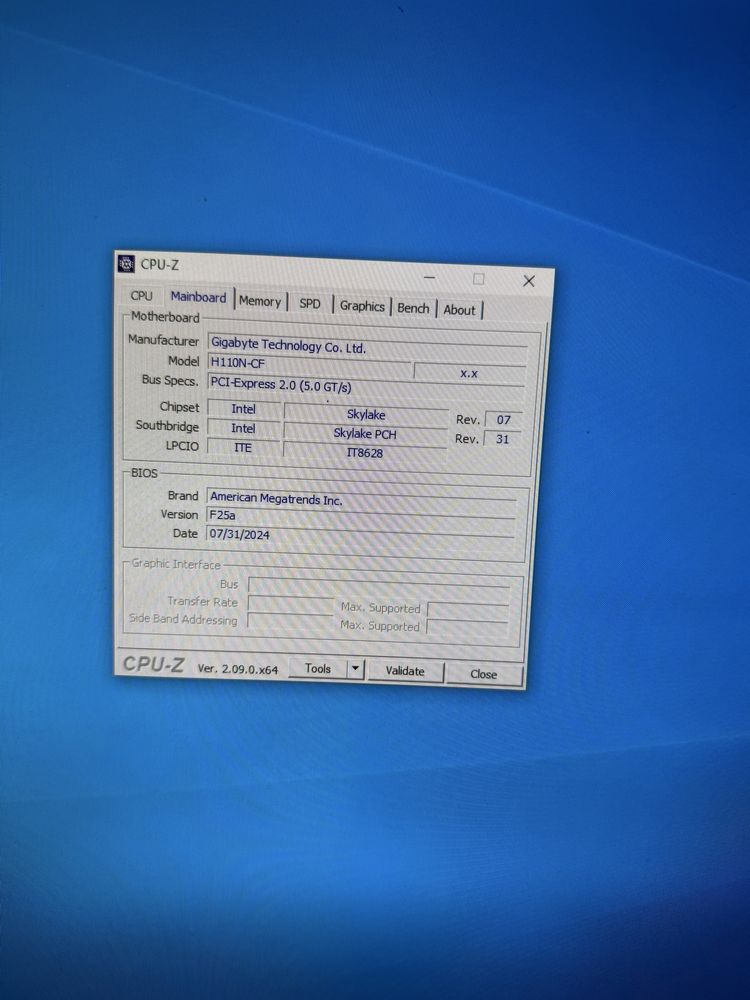
Task: Switch to the Bench tab
Action: pos(413,308)
